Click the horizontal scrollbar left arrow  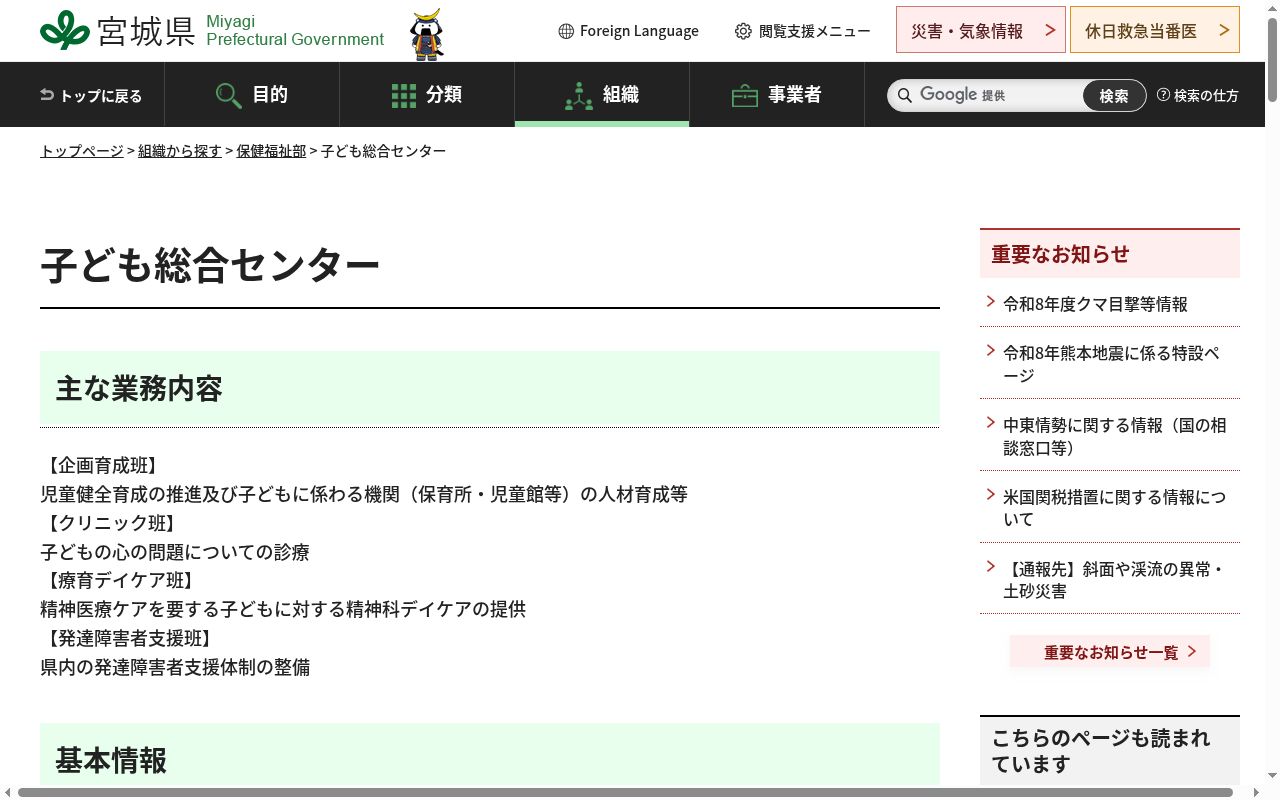[x=7, y=793]
